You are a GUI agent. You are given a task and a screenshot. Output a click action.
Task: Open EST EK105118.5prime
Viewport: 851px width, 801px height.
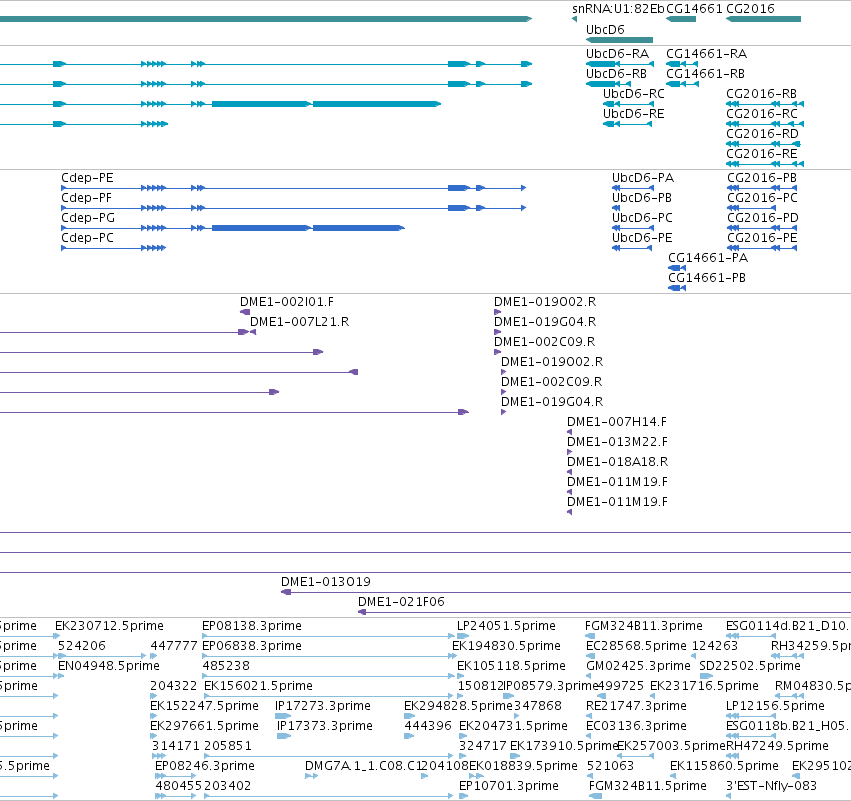511,666
